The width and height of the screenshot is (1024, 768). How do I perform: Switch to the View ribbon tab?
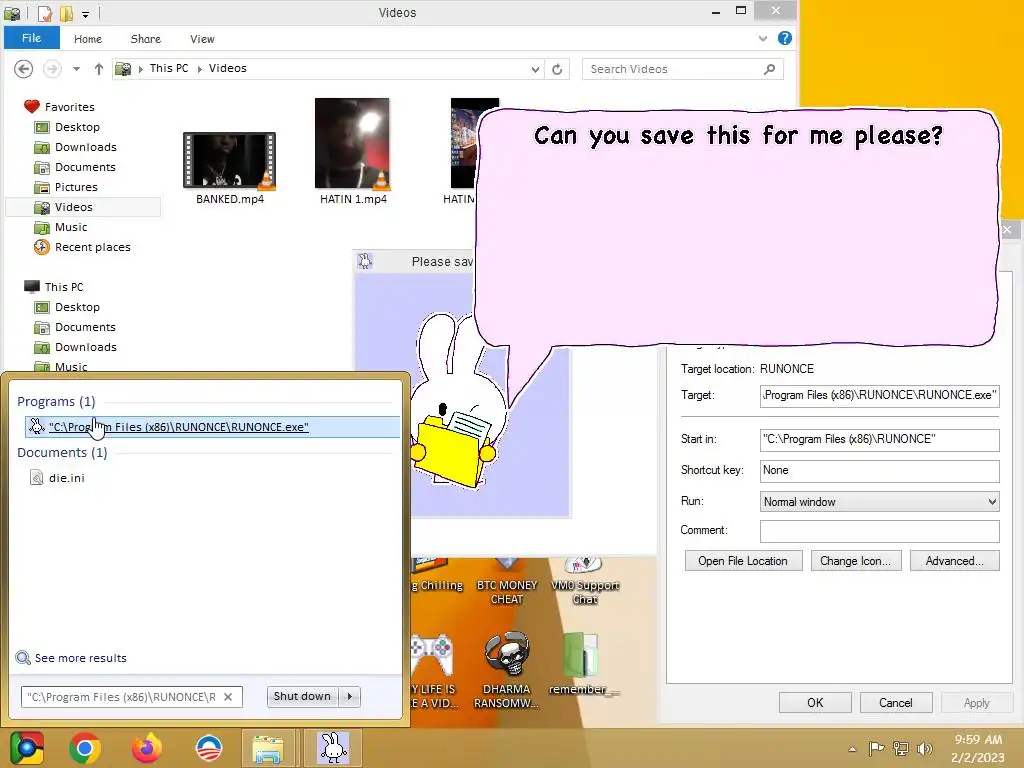202,39
